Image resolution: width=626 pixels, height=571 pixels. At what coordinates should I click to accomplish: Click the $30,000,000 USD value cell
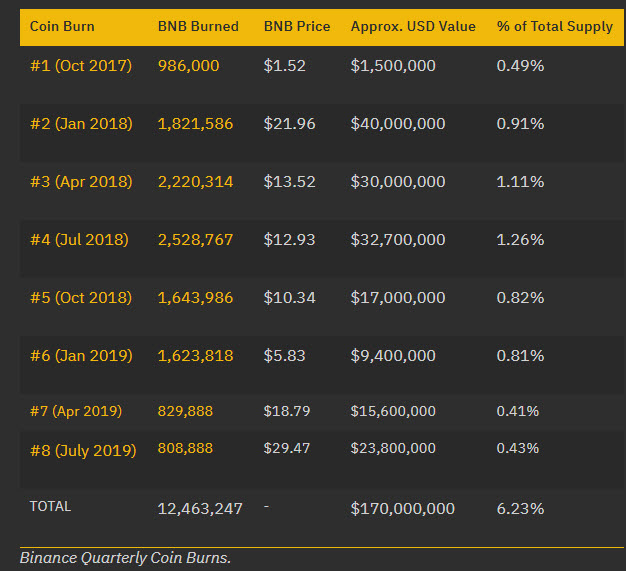398,182
